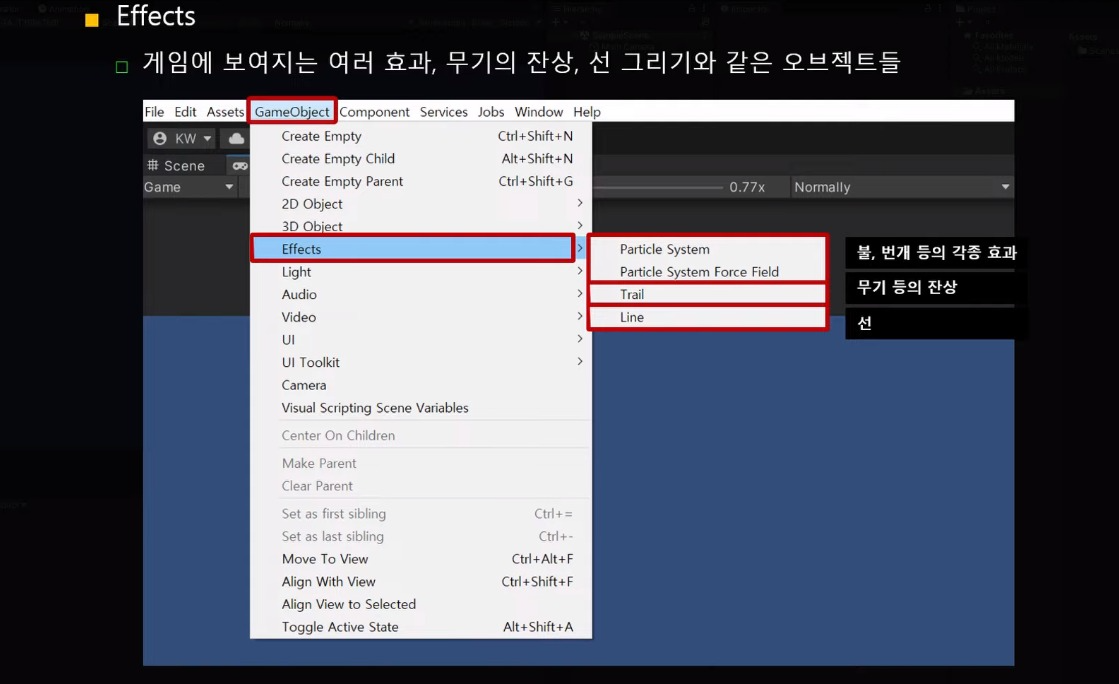Click Make Parent entry
Screen dimensions: 1119x684
pos(421,463)
